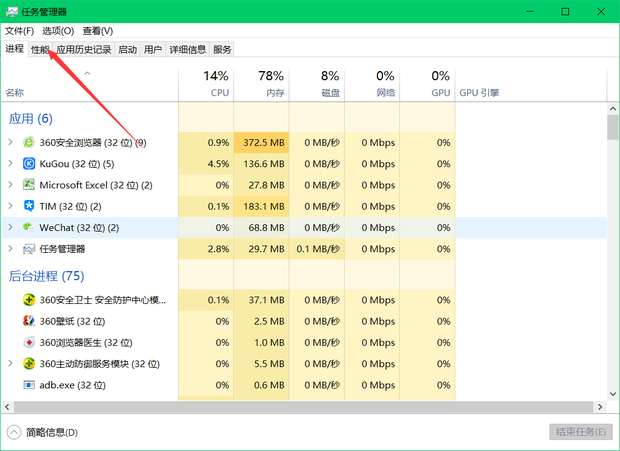Click the 应用 (6) group heading
The height and width of the screenshot is (451, 620).
click(30, 119)
